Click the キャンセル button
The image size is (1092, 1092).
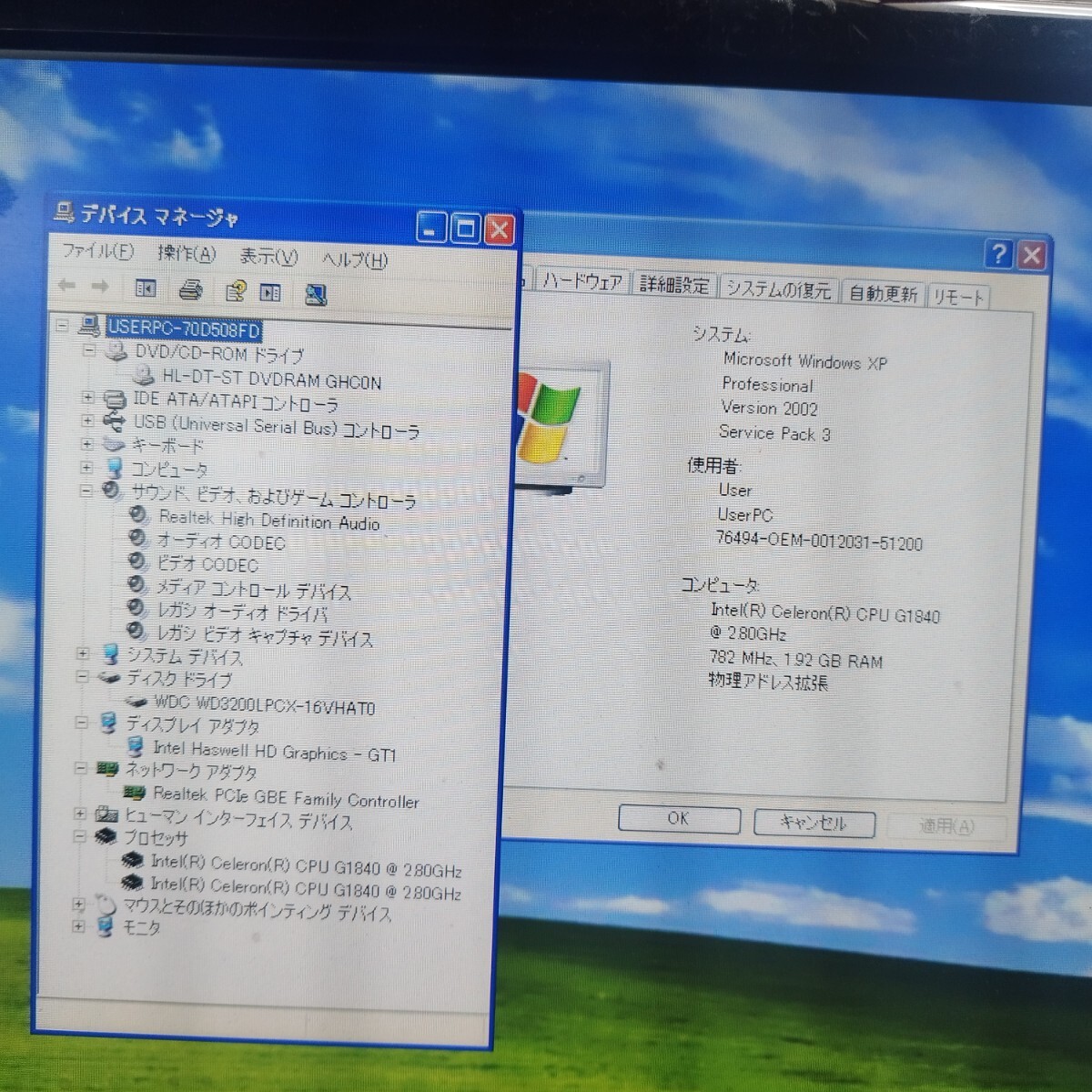[x=814, y=823]
